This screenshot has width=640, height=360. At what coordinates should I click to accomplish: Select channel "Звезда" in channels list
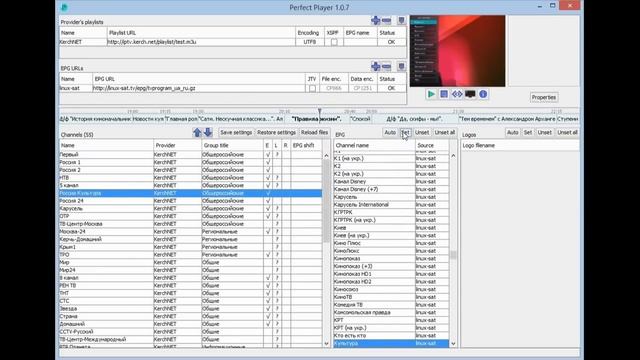click(x=190, y=309)
